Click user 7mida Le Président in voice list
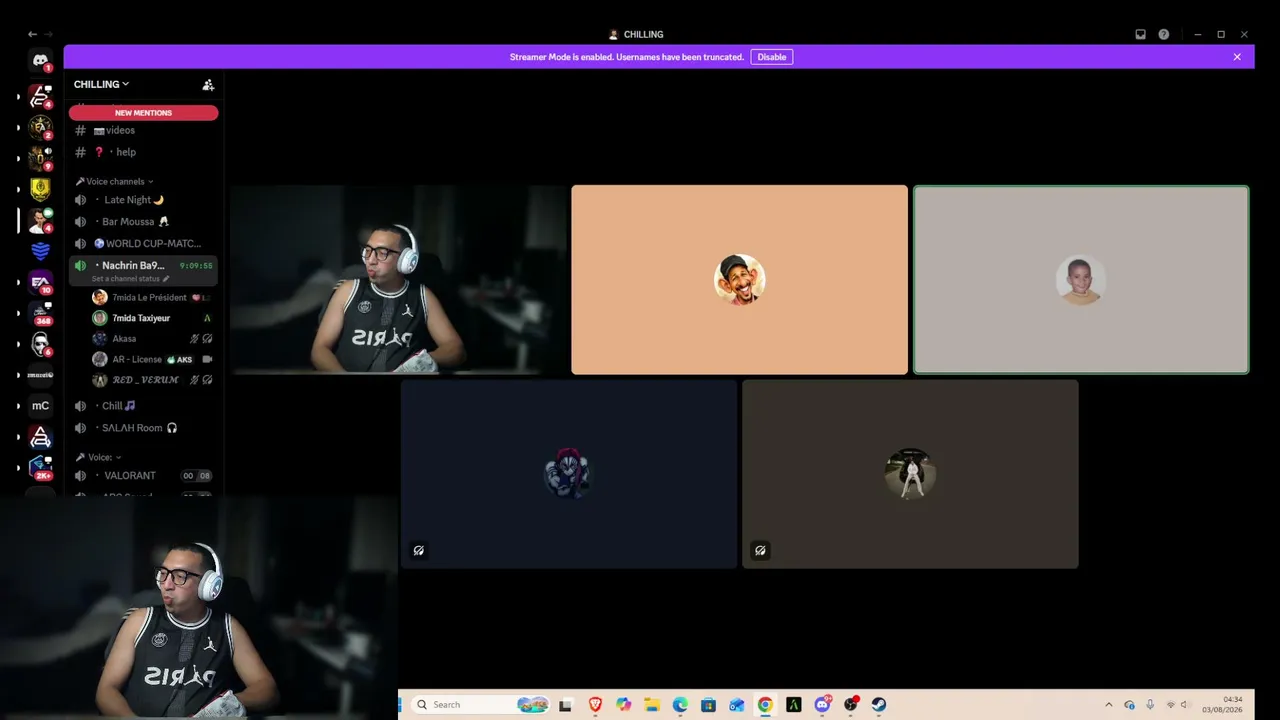 pos(152,297)
